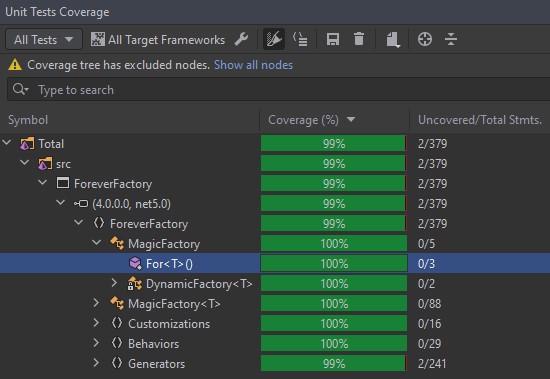Click the Generators braces icon
This screenshot has width=550, height=379.
pyautogui.click(x=117, y=363)
